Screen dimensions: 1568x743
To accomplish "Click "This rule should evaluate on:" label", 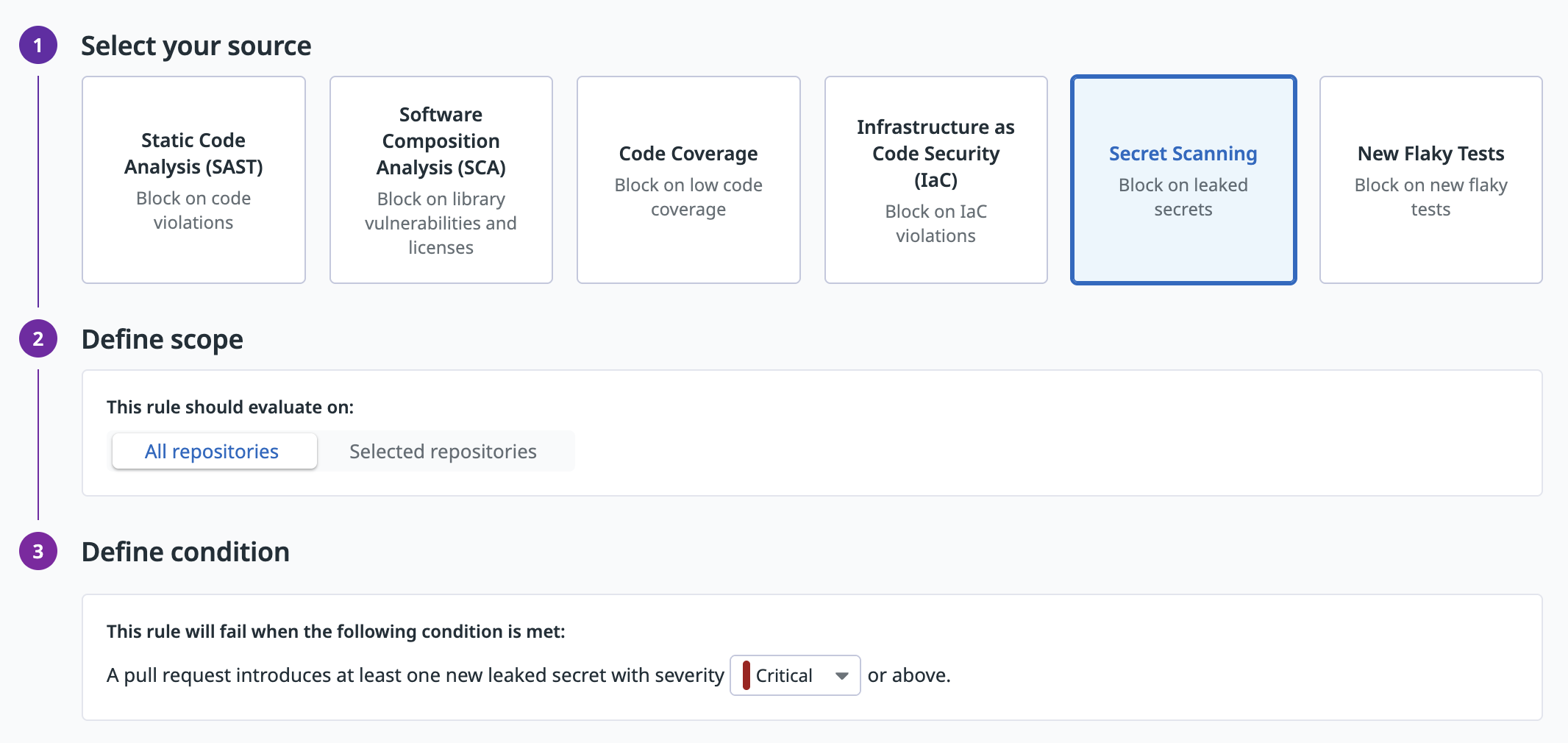I will [x=230, y=407].
